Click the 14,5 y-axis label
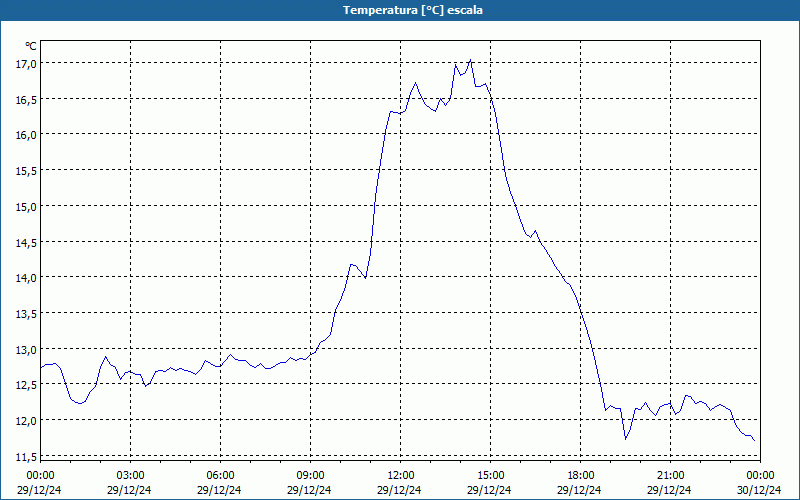 (x=26, y=242)
